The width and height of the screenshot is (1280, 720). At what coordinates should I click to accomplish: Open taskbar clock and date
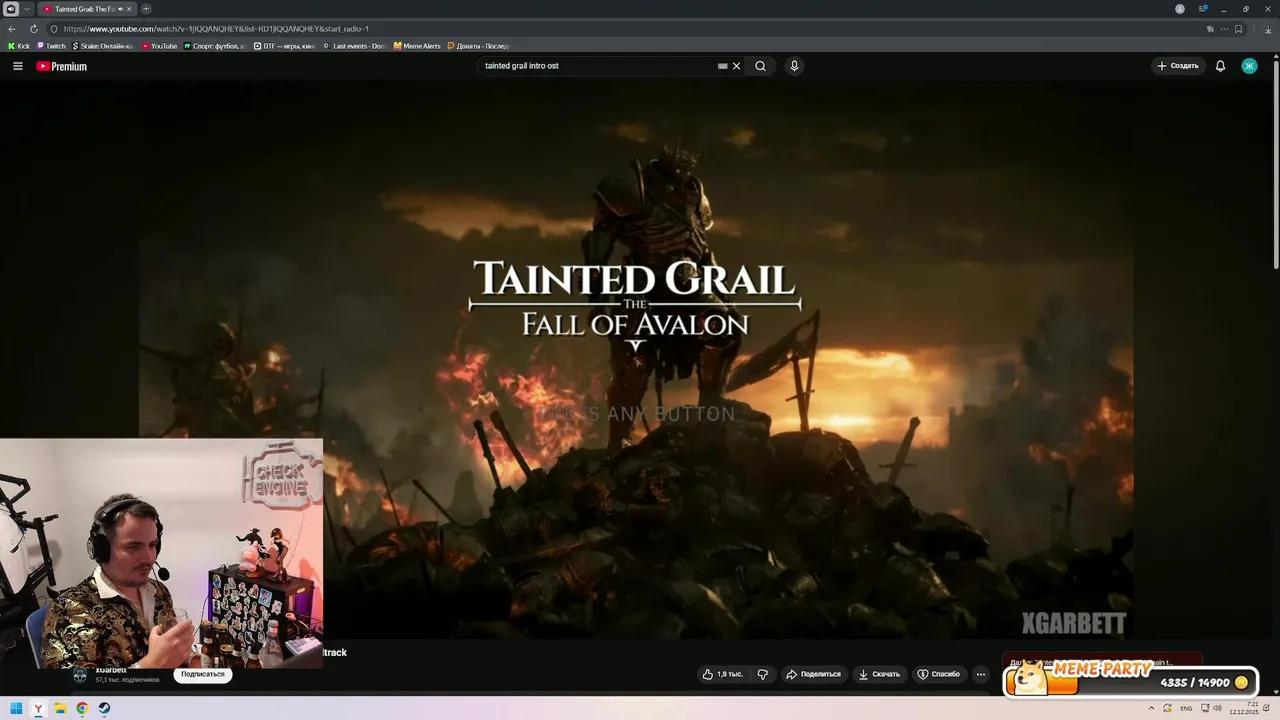tap(1244, 708)
